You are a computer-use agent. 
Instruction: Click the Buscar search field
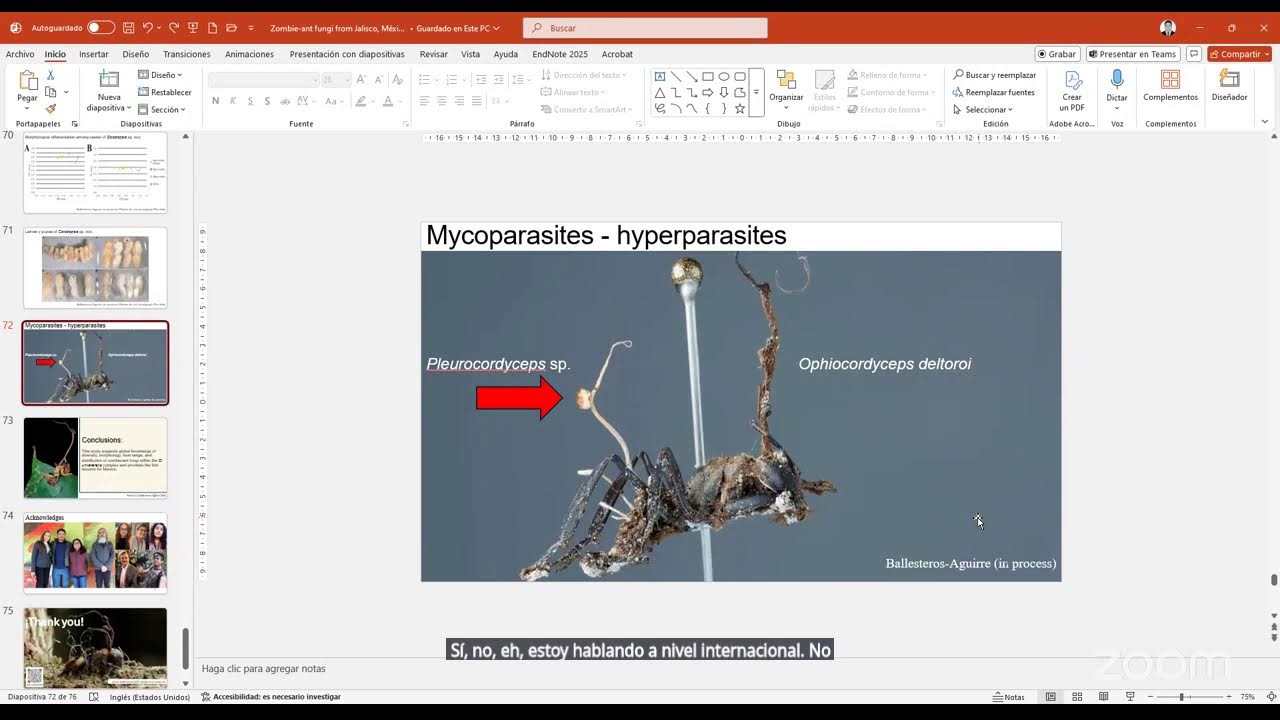(645, 28)
